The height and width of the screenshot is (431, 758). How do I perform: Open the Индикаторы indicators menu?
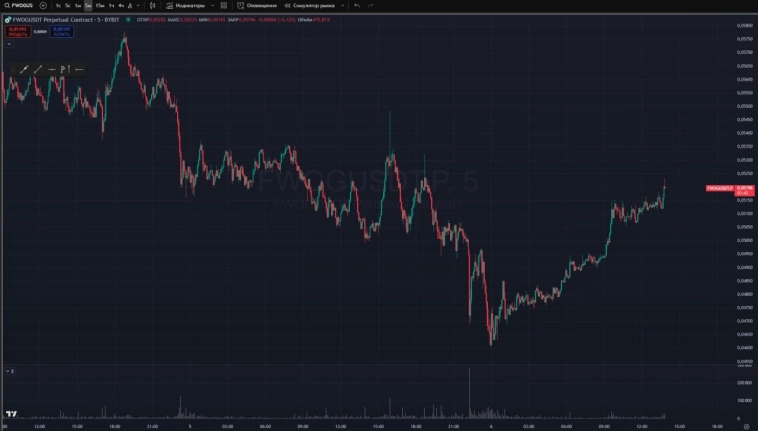click(186, 5)
